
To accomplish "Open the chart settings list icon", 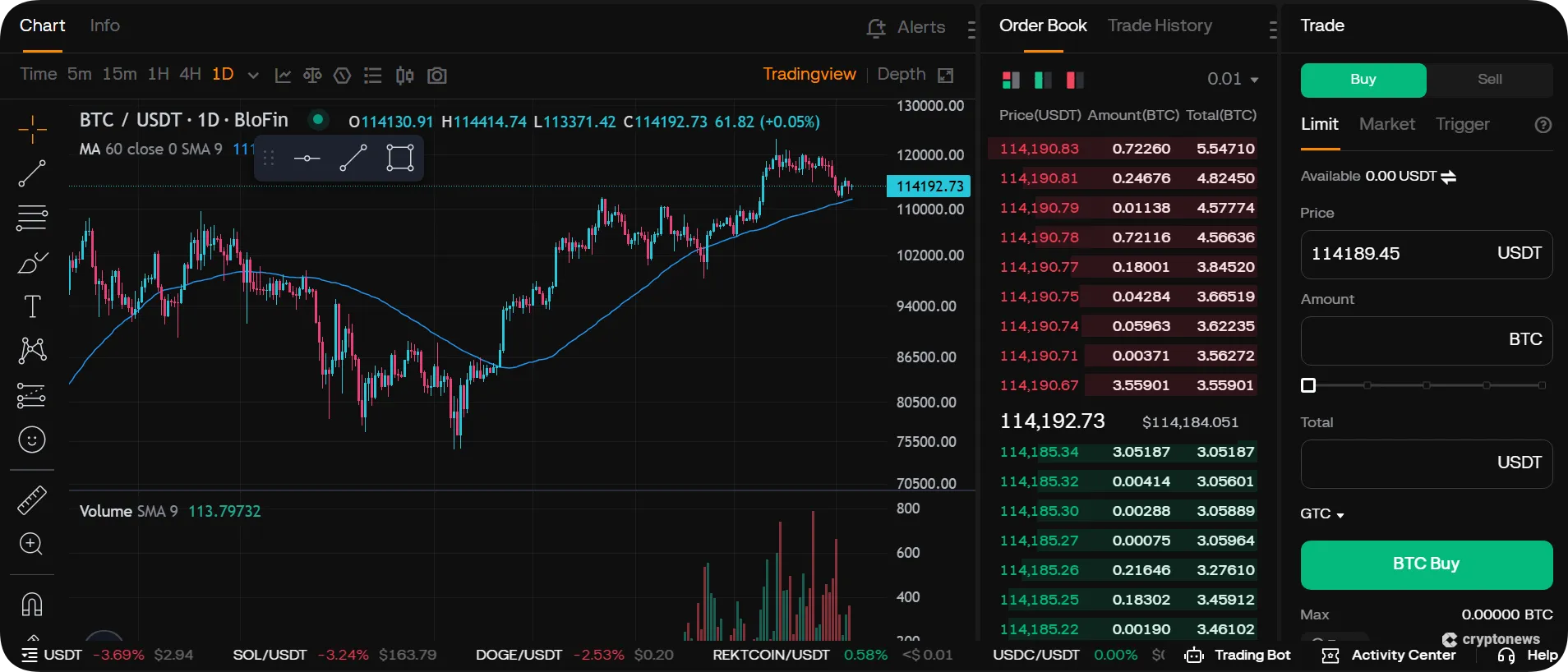I will point(373,76).
